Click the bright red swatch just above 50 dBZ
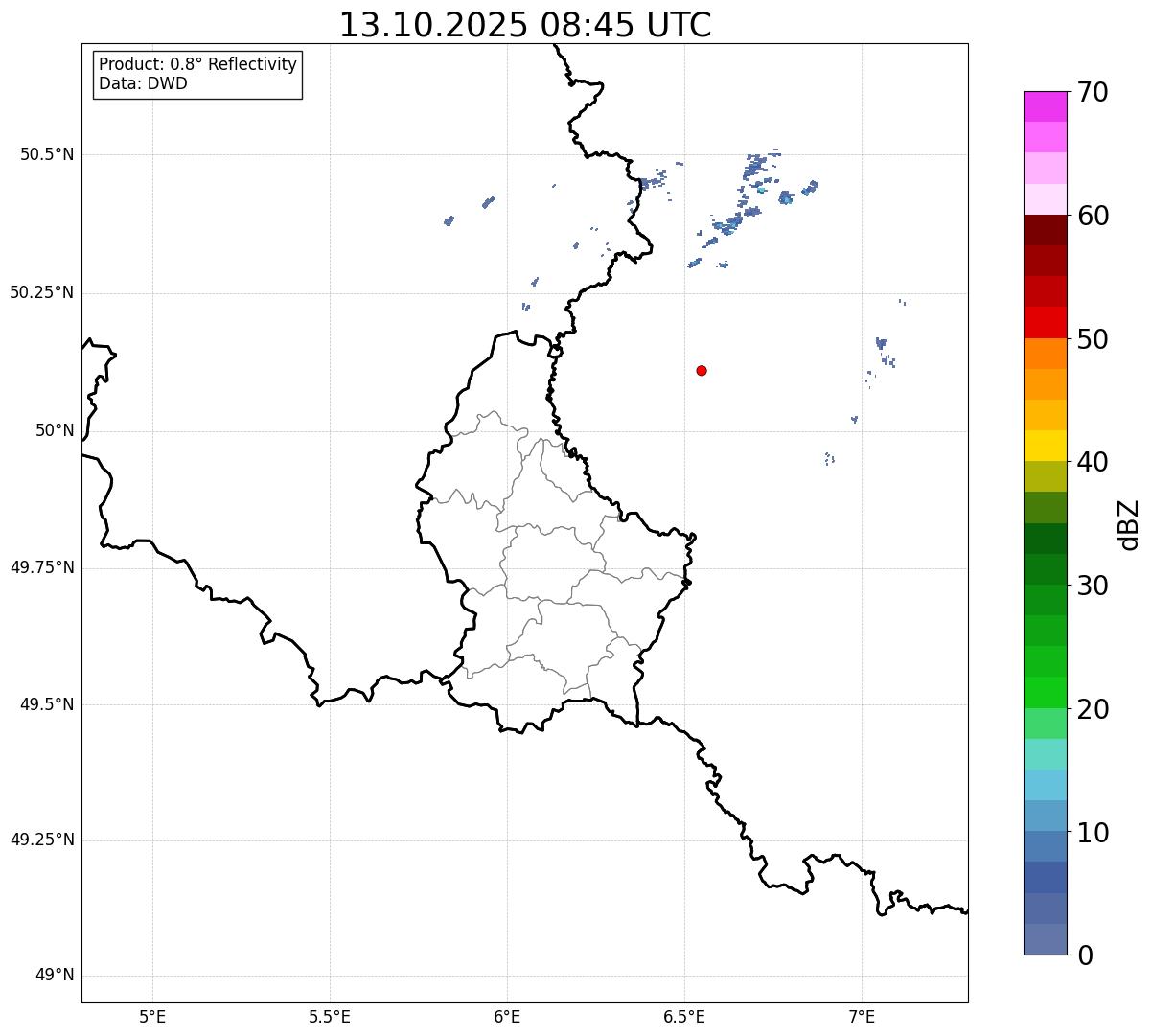The width and height of the screenshot is (1152, 1036). 1046,323
